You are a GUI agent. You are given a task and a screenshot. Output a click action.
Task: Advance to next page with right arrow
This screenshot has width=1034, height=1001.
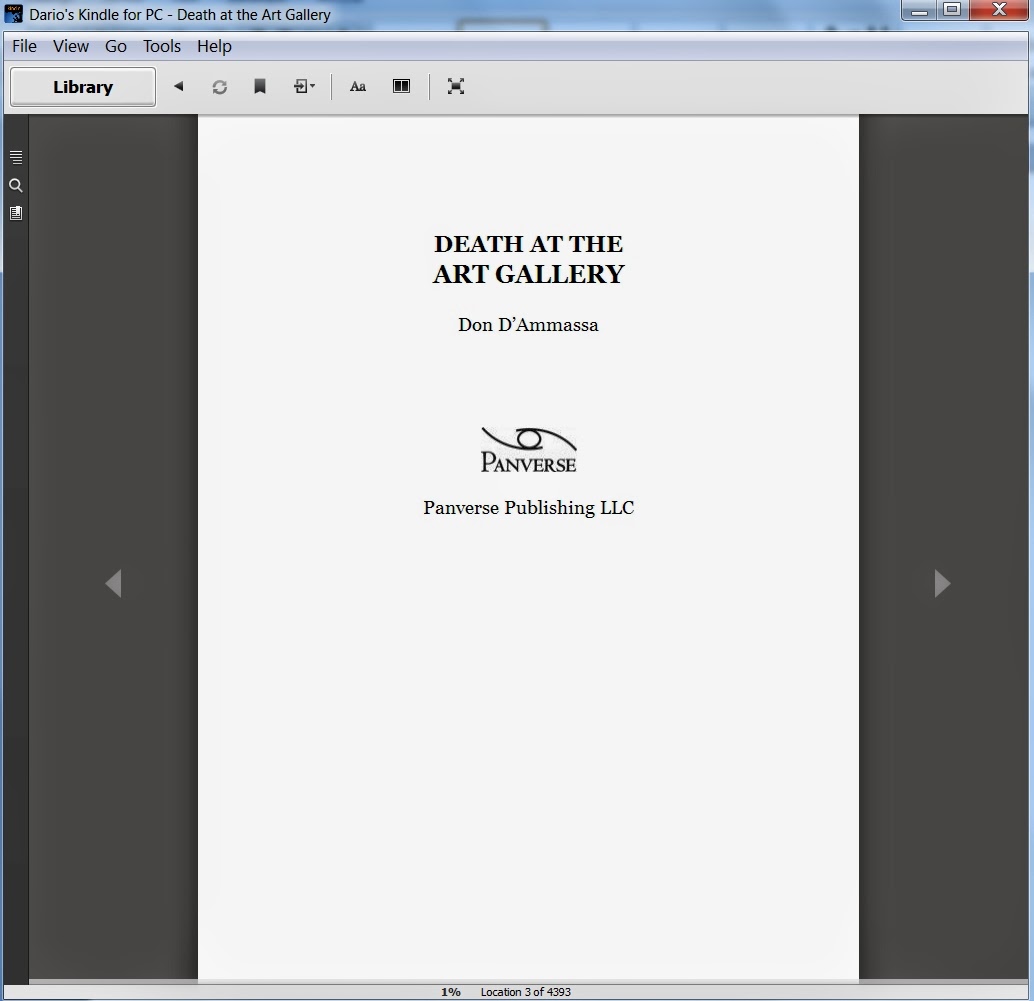(x=941, y=583)
